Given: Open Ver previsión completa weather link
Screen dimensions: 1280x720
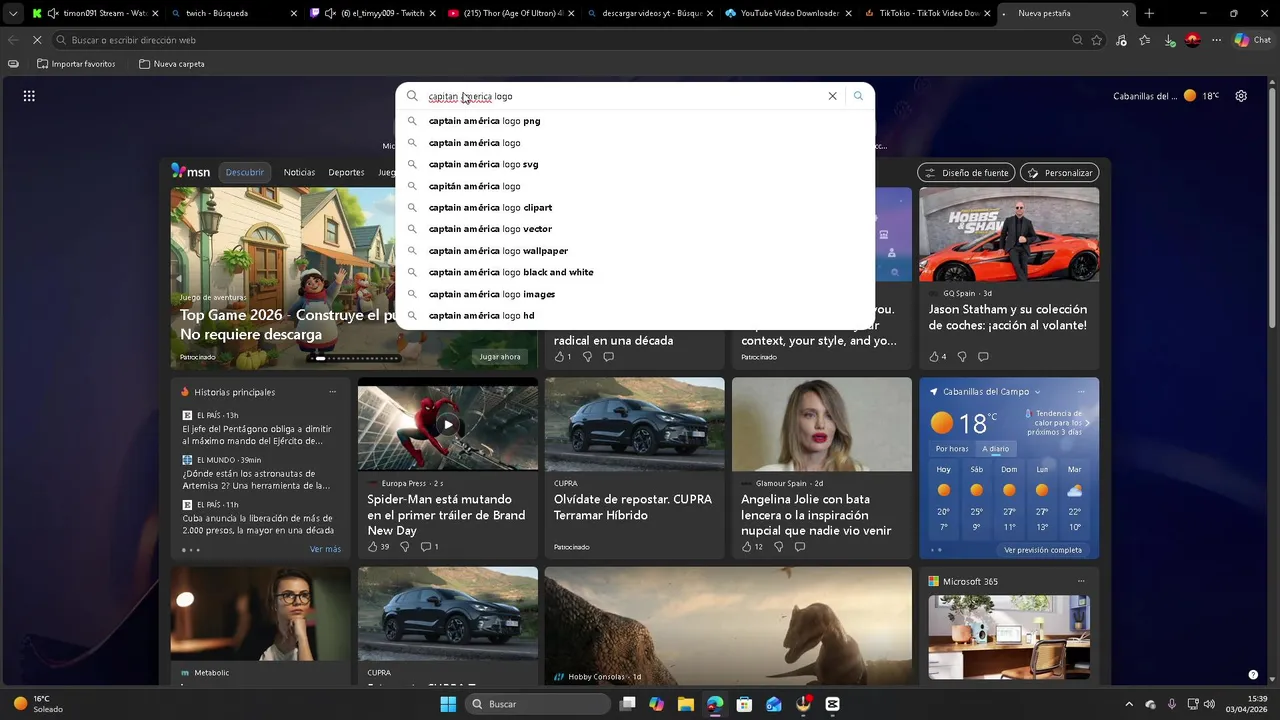Looking at the screenshot, I should pyautogui.click(x=1043, y=550).
